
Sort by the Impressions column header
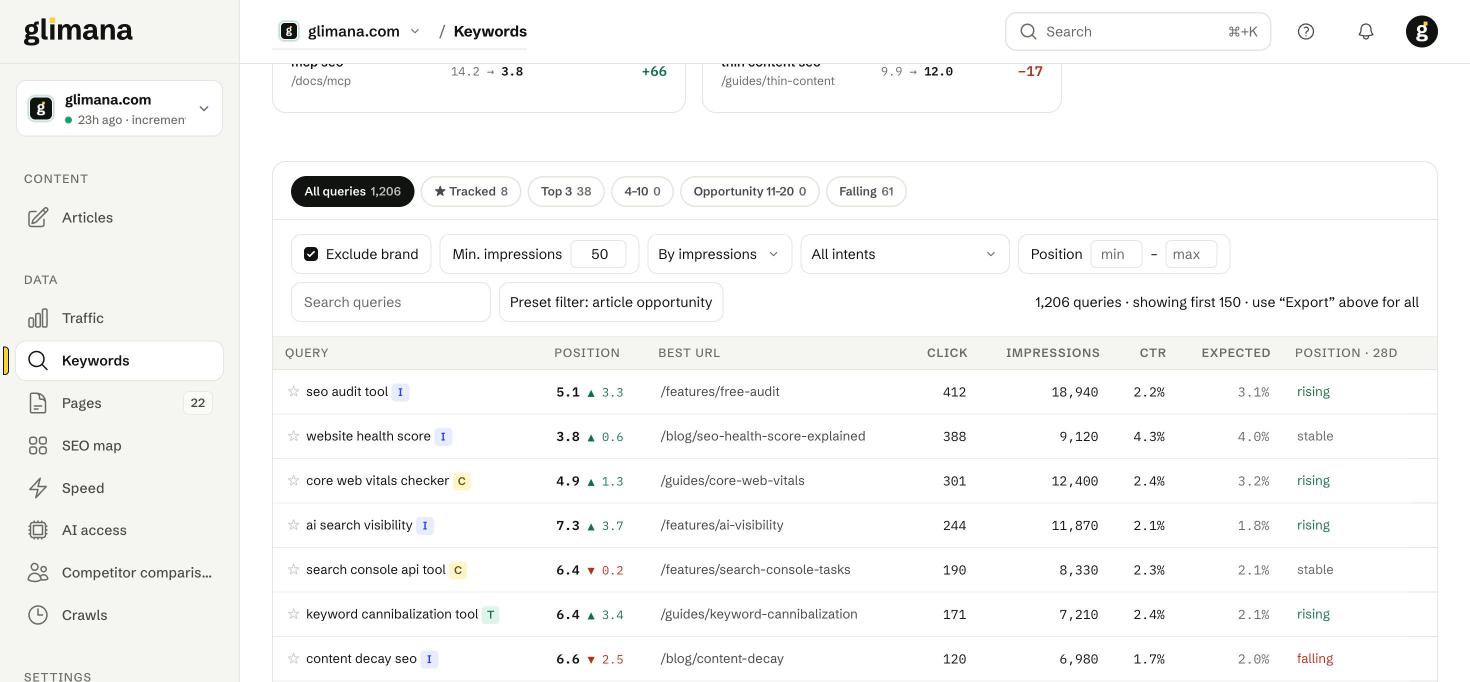[x=1053, y=353]
